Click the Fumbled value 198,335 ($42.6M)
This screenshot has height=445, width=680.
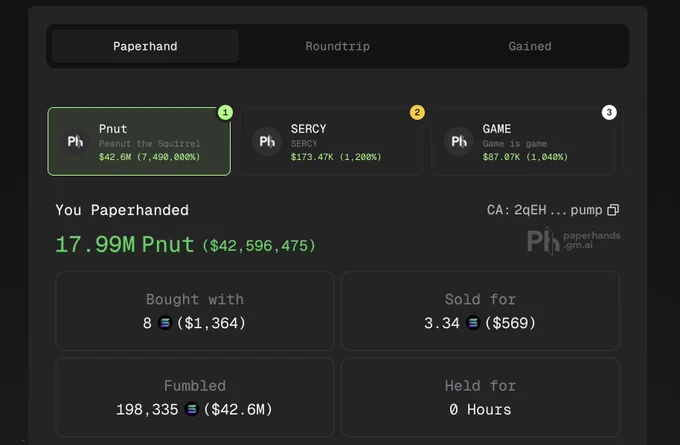pyautogui.click(x=194, y=409)
